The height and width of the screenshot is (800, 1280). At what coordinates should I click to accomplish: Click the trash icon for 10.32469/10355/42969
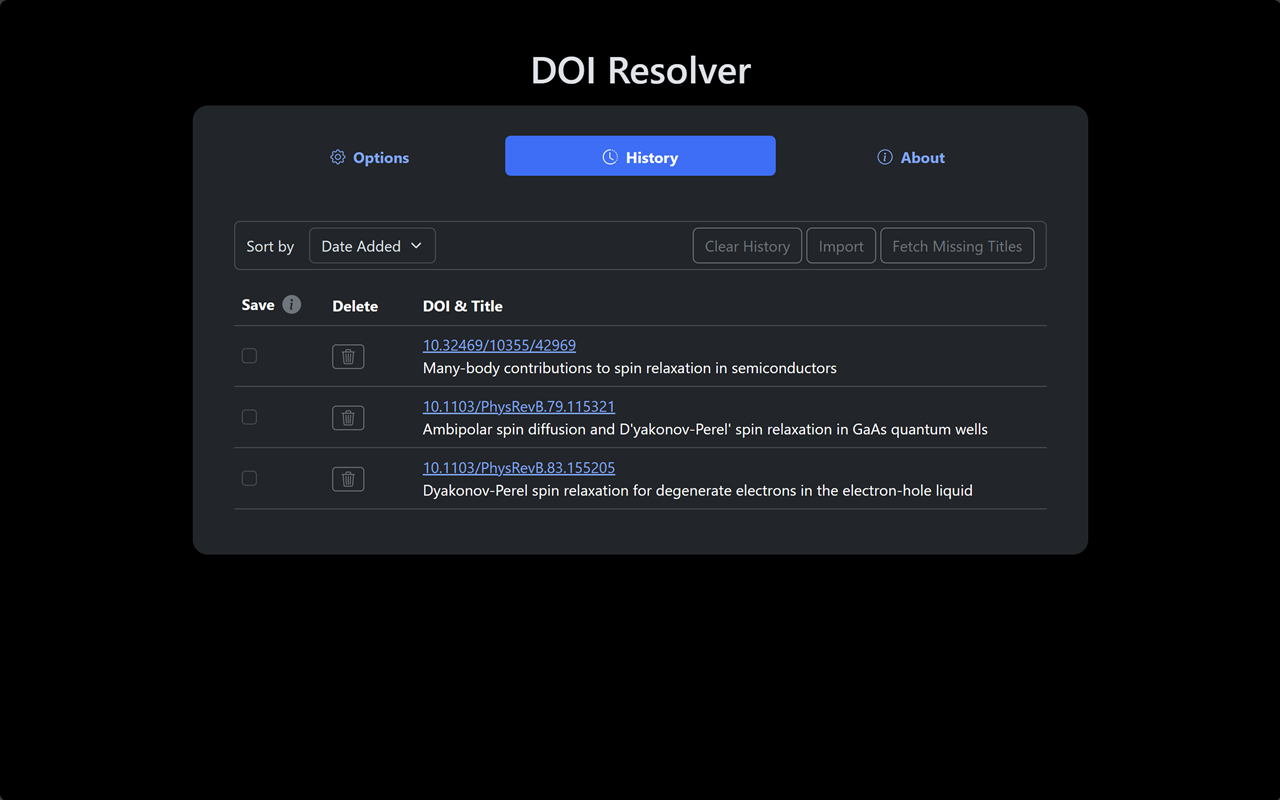pos(348,356)
